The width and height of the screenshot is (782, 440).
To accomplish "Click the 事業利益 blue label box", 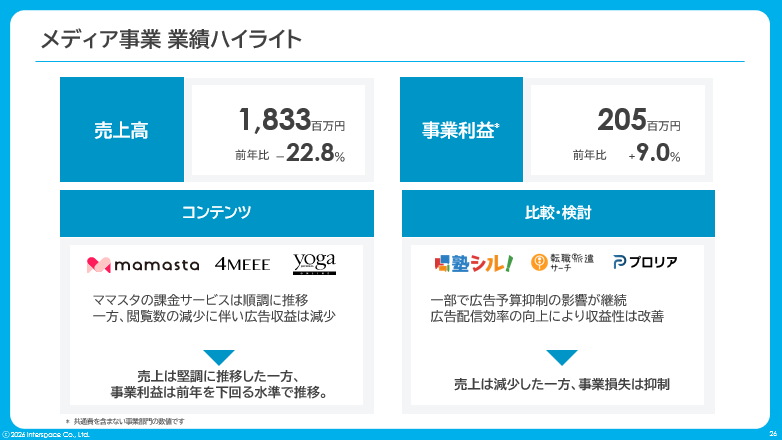I will [461, 129].
